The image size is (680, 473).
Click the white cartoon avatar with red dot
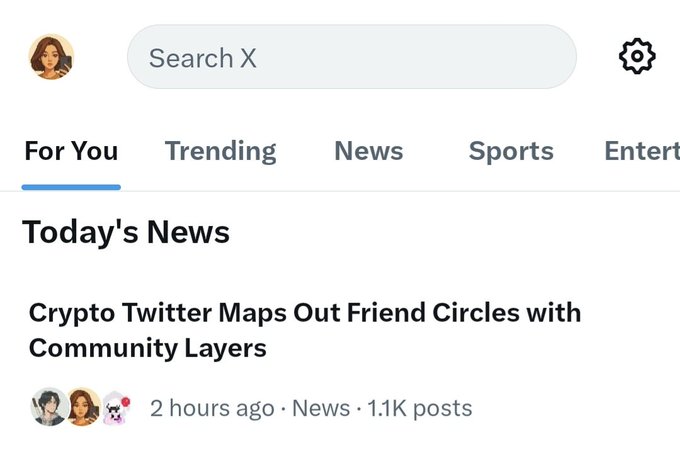115,408
